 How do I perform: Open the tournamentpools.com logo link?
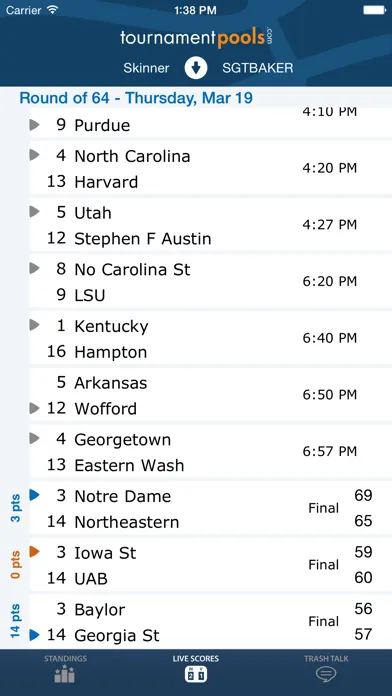[x=196, y=38]
